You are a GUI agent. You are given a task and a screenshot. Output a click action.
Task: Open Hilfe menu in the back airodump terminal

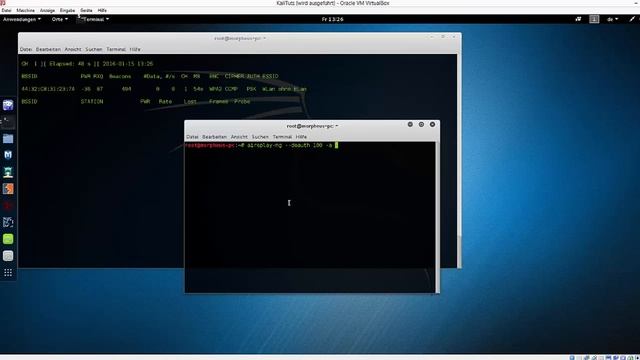pyautogui.click(x=135, y=49)
